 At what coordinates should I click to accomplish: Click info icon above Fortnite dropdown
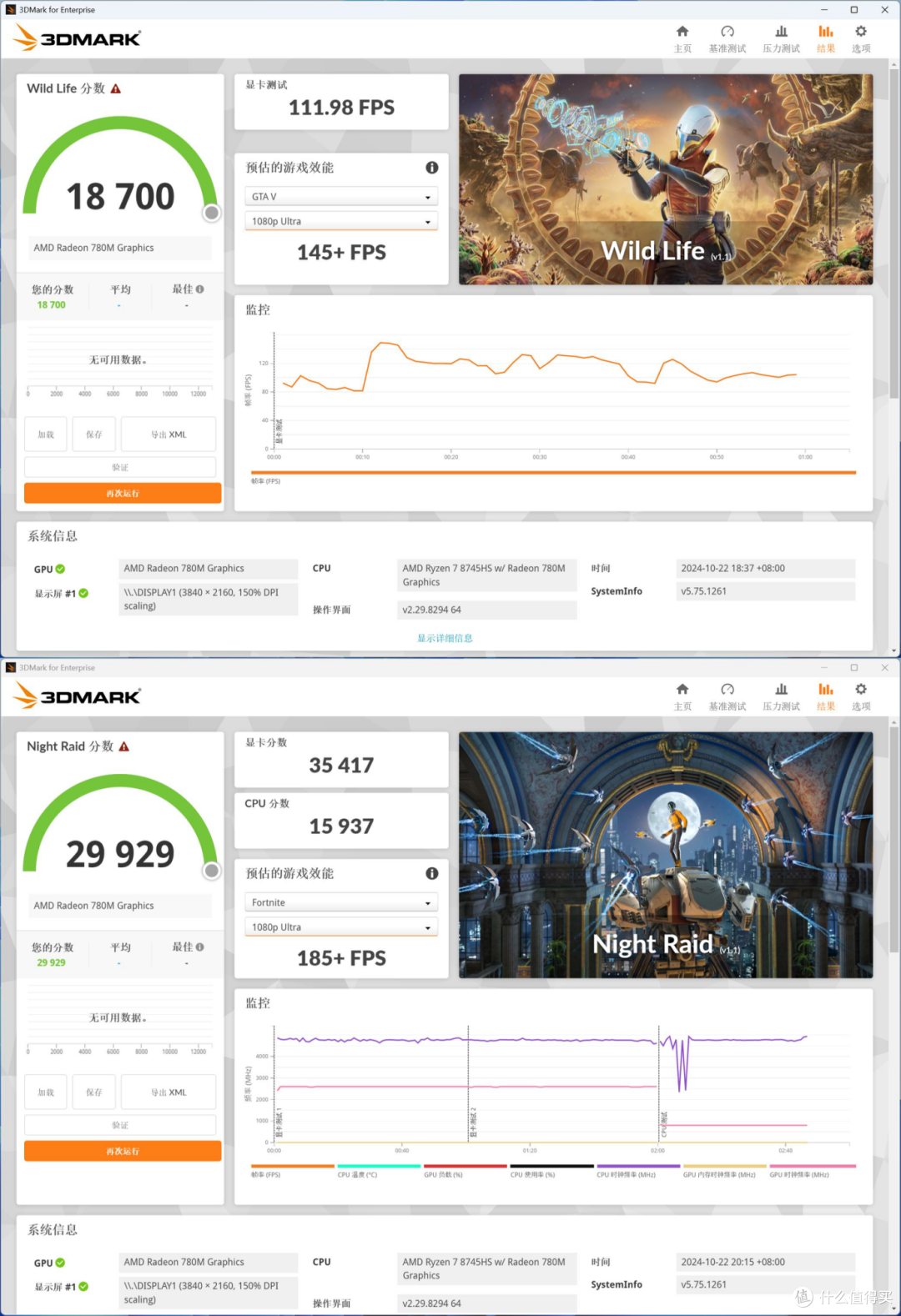432,873
